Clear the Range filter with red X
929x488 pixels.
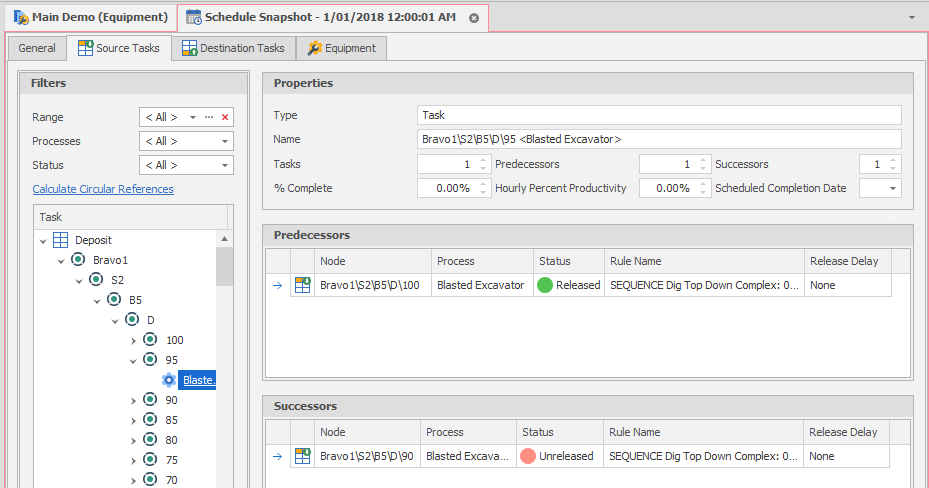(x=225, y=117)
